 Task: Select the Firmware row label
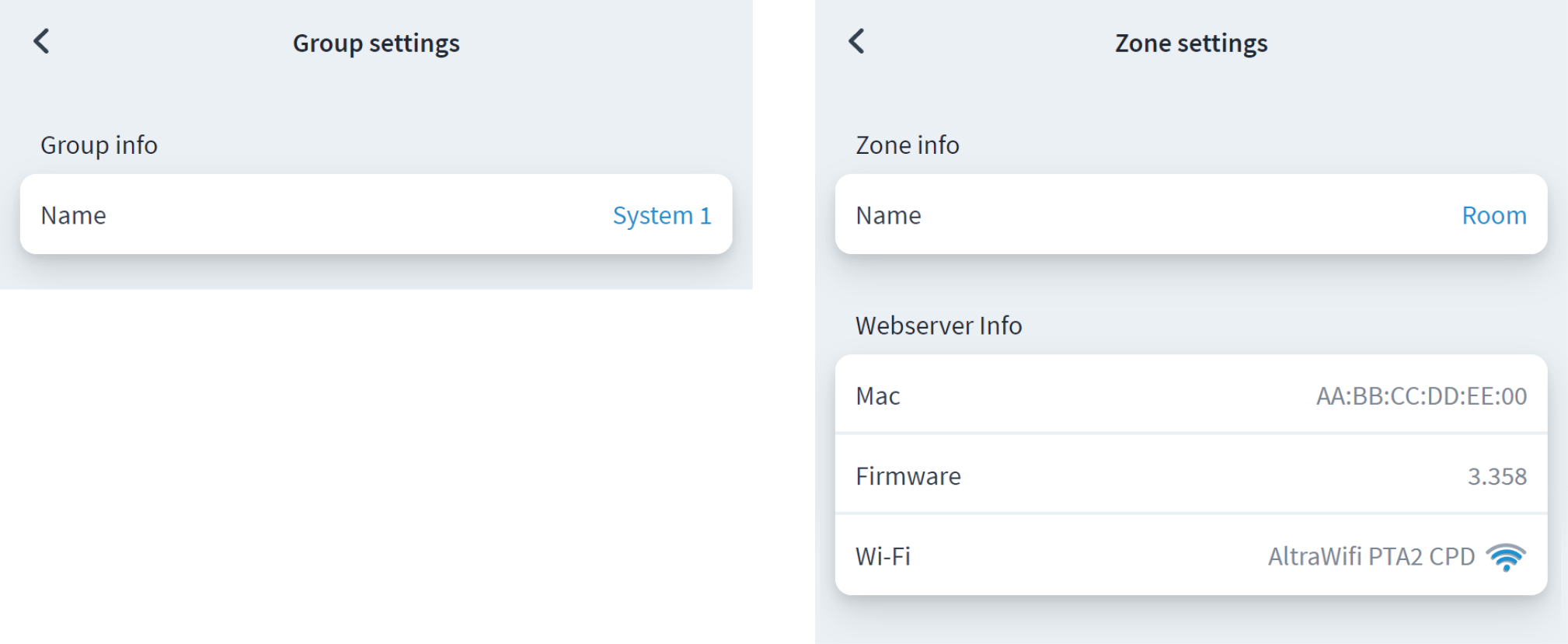[908, 477]
